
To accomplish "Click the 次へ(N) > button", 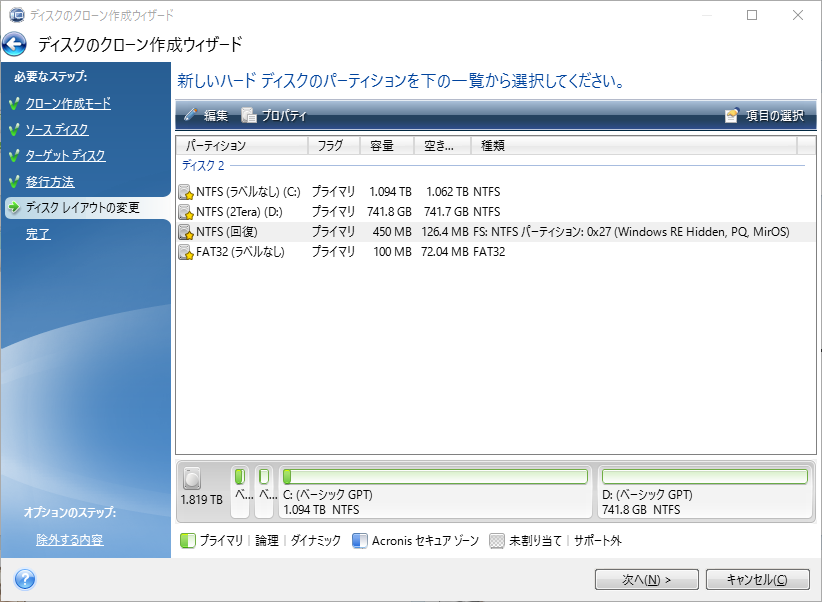I will tap(646, 579).
